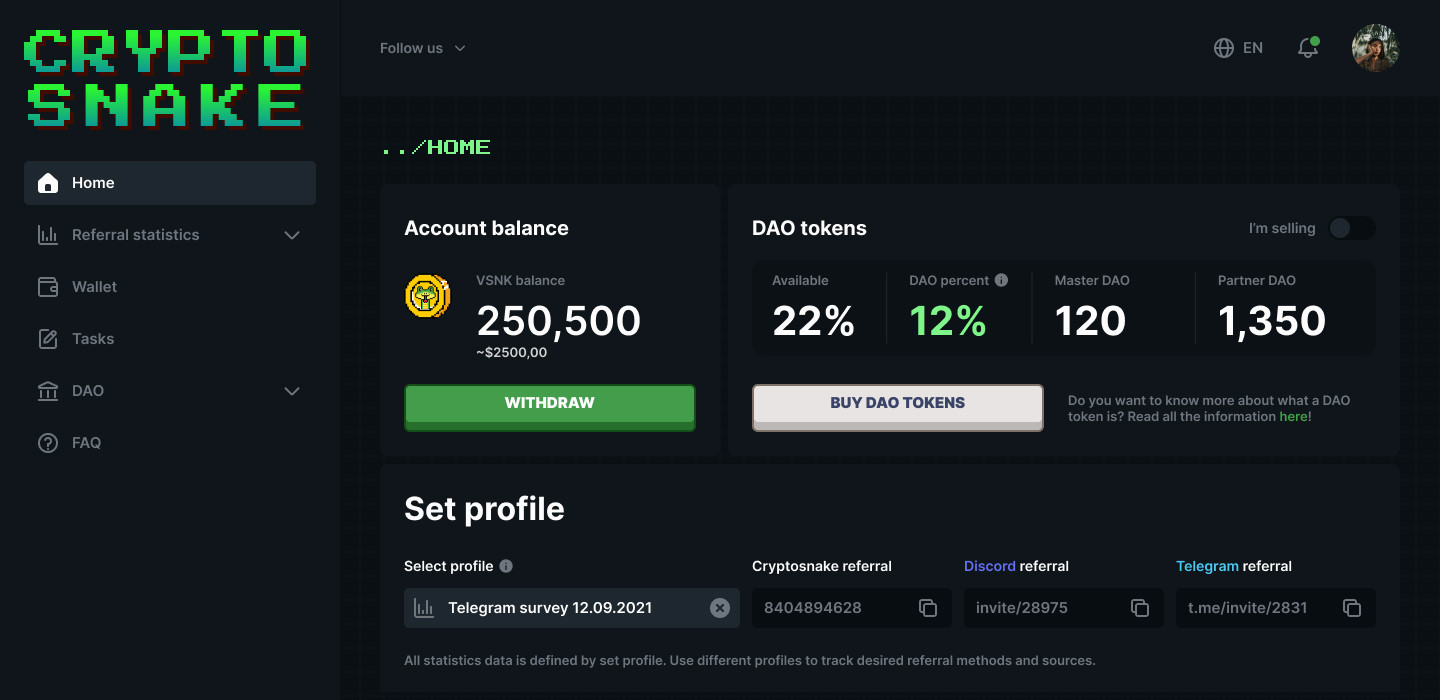Clear the selected Telegram survey profile
The width and height of the screenshot is (1440, 700).
click(720, 608)
